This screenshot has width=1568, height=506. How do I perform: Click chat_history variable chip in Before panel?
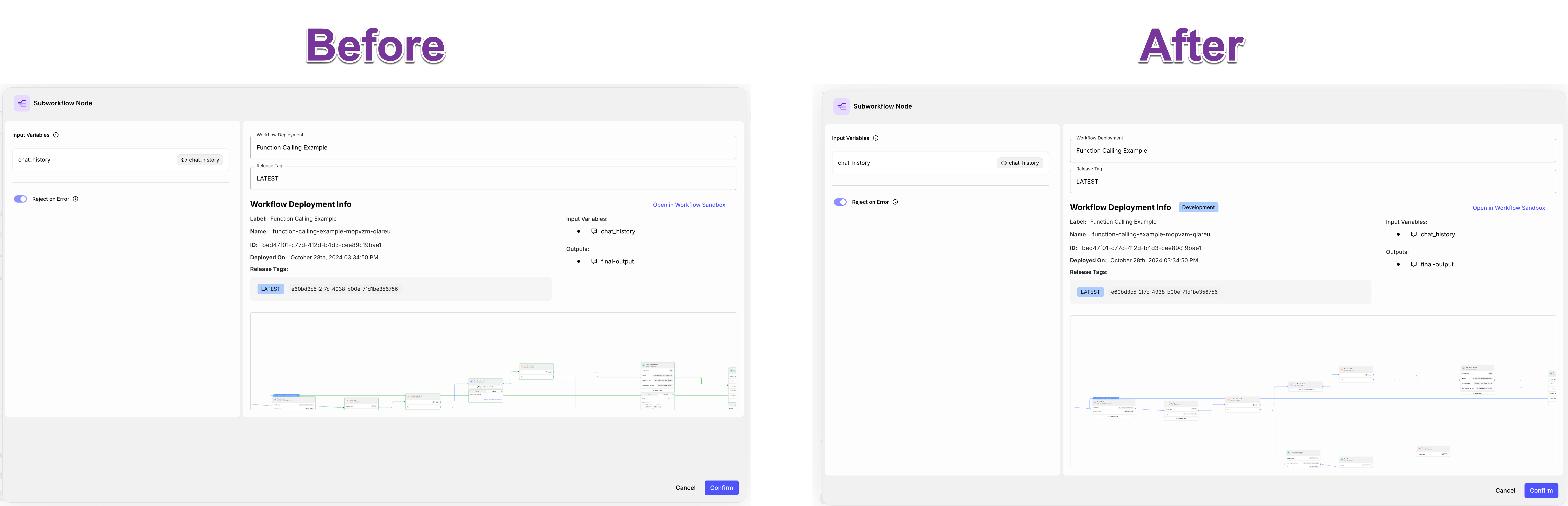(x=200, y=160)
